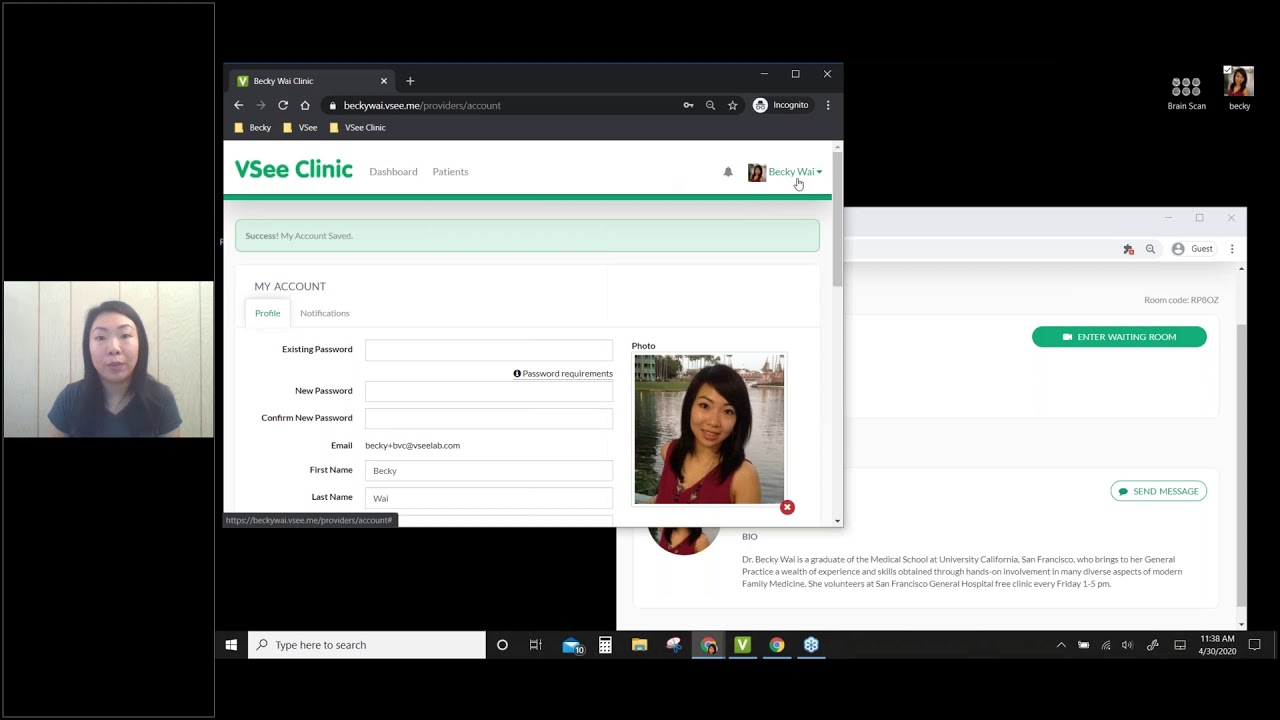This screenshot has width=1280, height=720.
Task: Open File Explorer from taskbar
Action: tap(640, 645)
